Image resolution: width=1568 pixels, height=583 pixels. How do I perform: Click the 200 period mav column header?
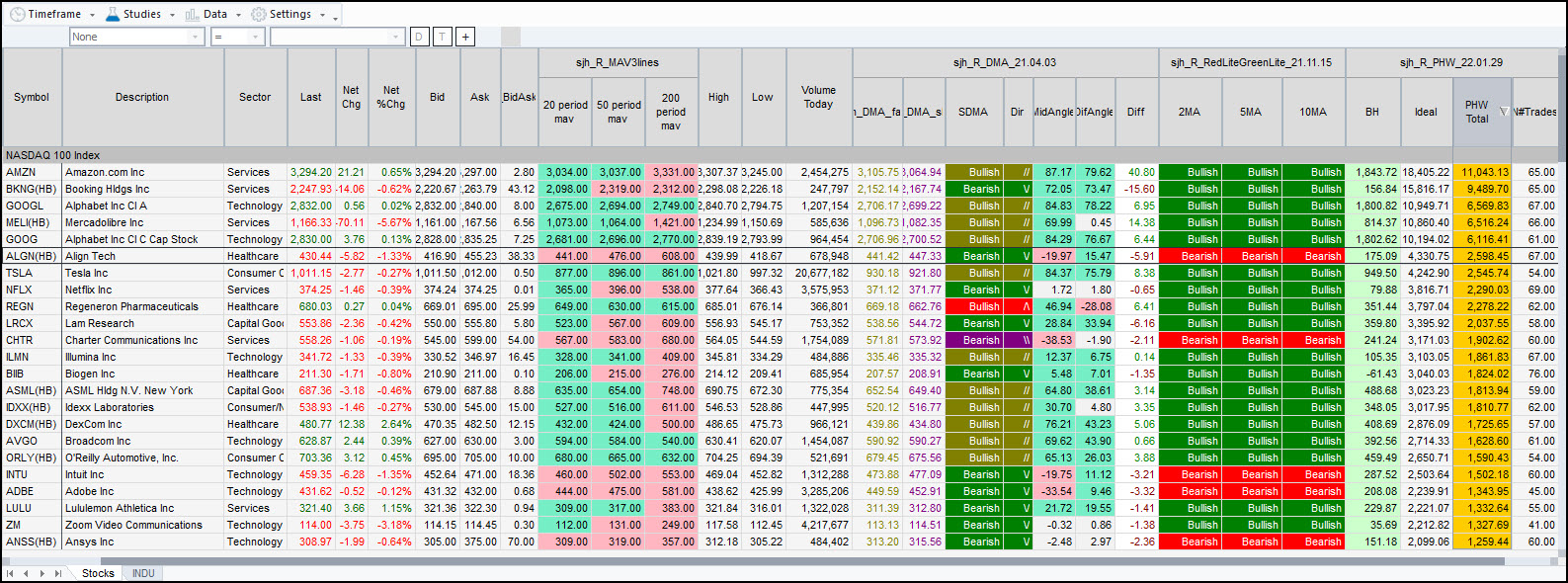671,112
